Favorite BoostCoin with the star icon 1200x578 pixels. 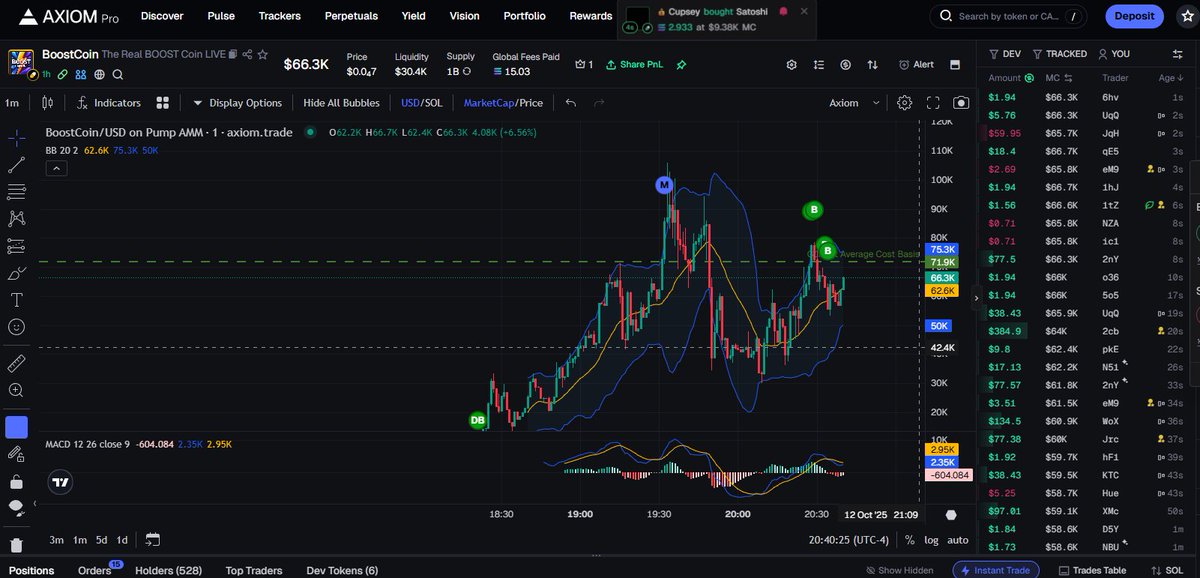coord(262,54)
